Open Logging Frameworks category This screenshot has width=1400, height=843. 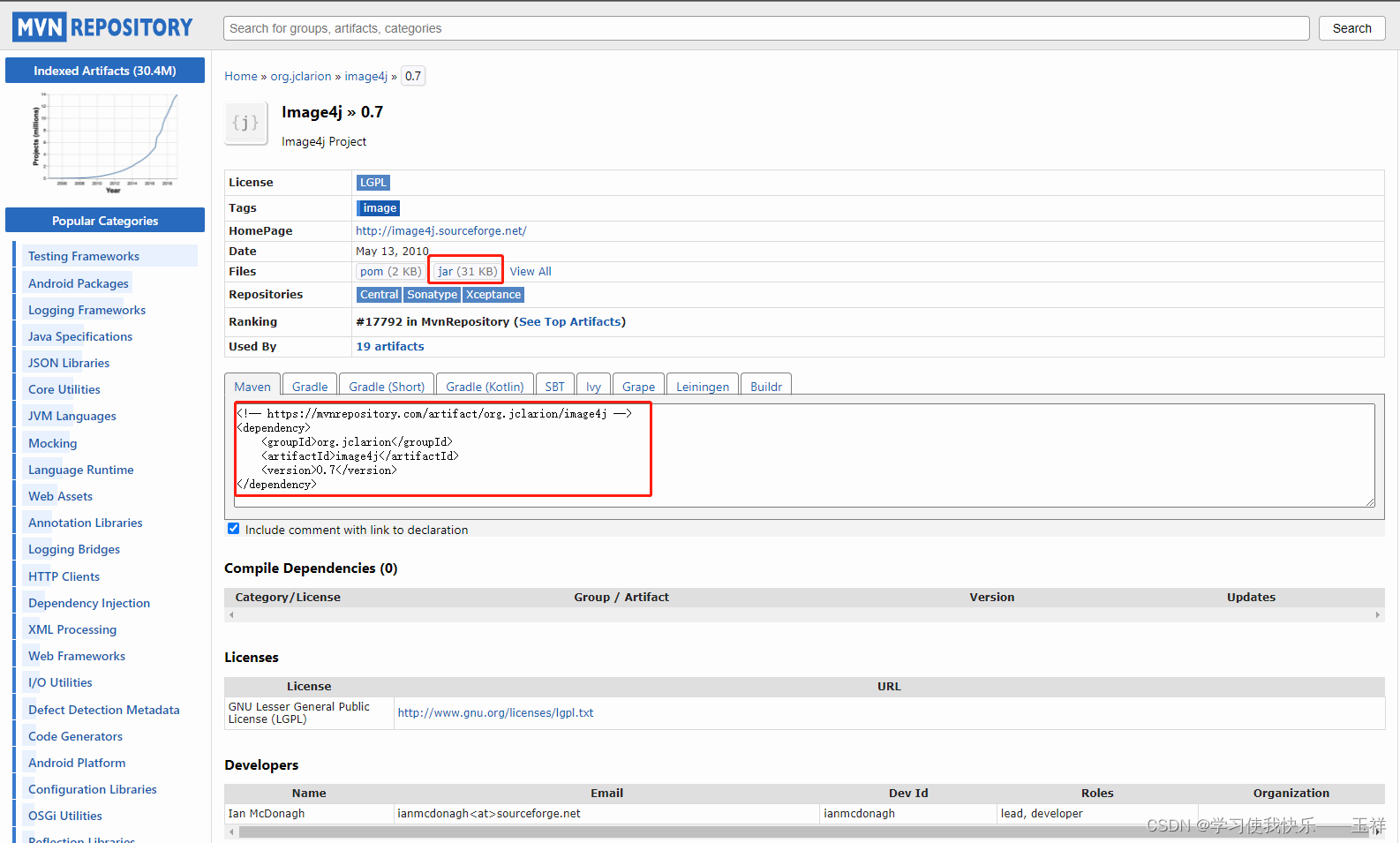pos(87,310)
